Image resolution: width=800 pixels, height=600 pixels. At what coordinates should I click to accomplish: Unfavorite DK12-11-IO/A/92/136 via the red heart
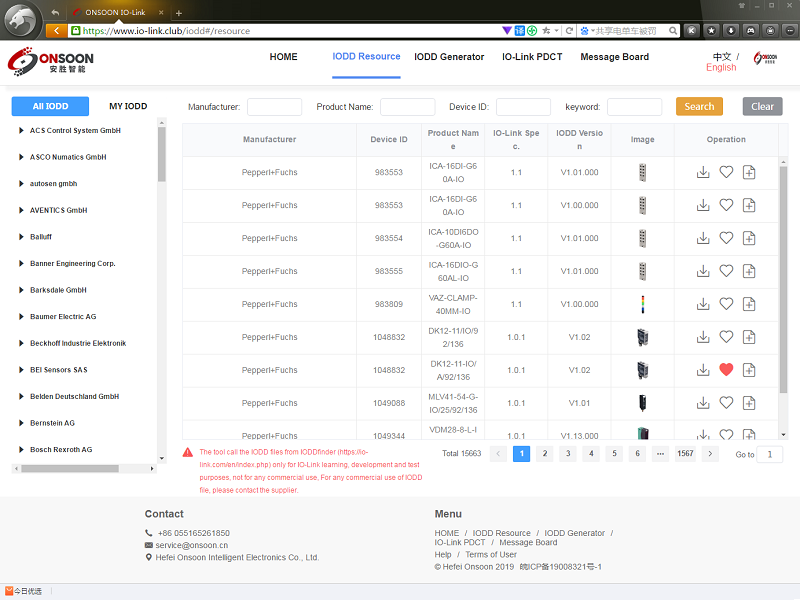(726, 370)
